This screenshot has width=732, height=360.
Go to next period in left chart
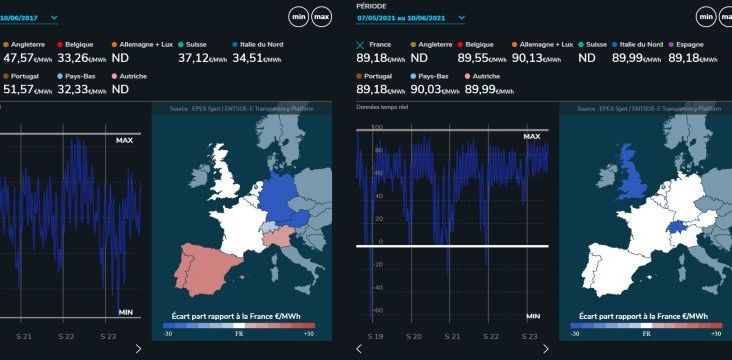[x=138, y=349]
